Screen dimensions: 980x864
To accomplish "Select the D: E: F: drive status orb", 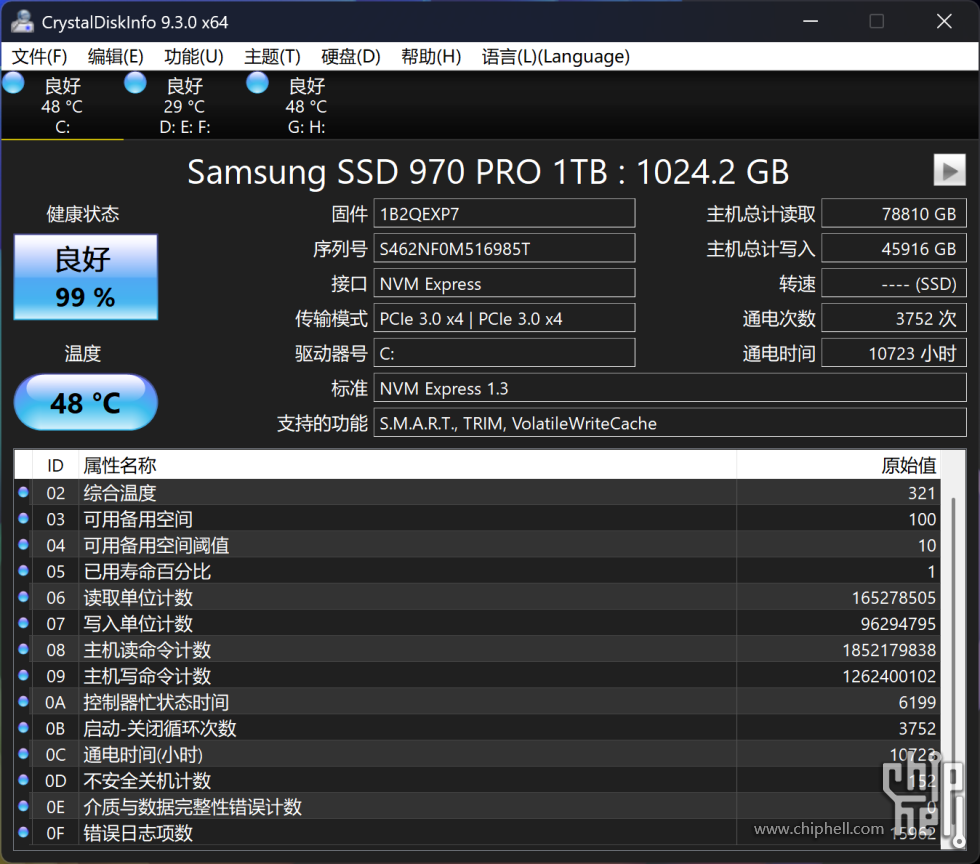I will click(135, 83).
